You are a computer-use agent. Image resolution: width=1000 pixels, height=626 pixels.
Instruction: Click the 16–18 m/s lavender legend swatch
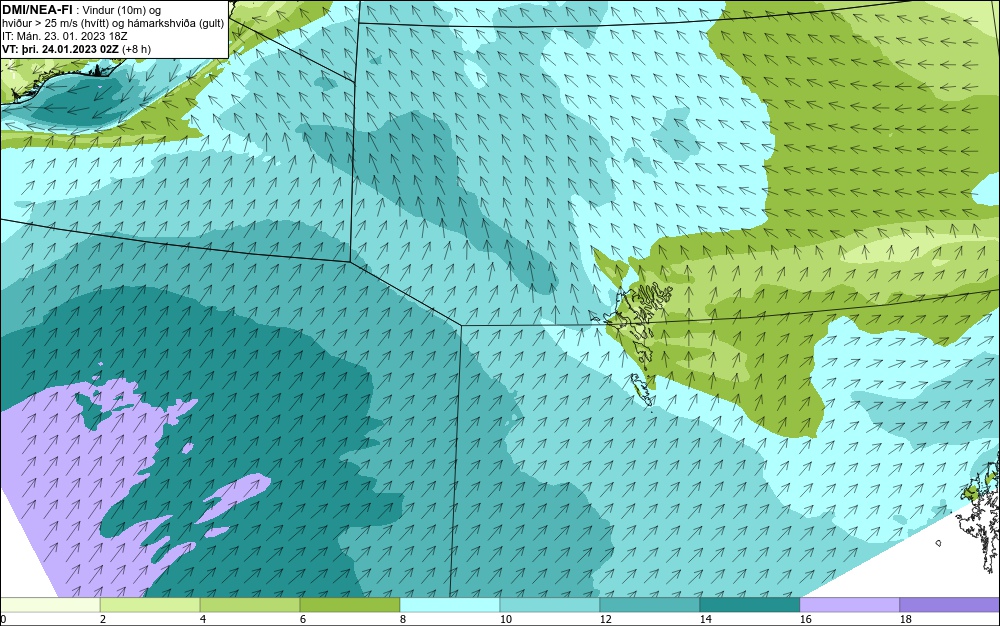click(x=849, y=604)
